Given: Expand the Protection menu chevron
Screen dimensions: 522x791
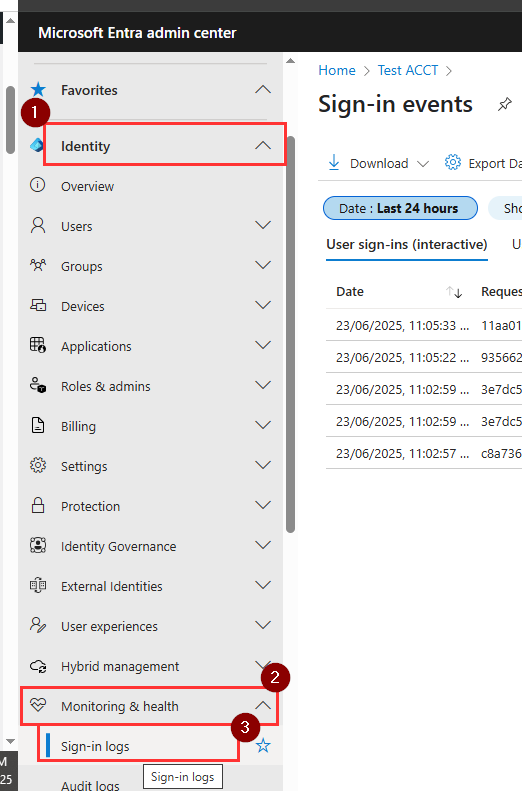Looking at the screenshot, I should 263,505.
